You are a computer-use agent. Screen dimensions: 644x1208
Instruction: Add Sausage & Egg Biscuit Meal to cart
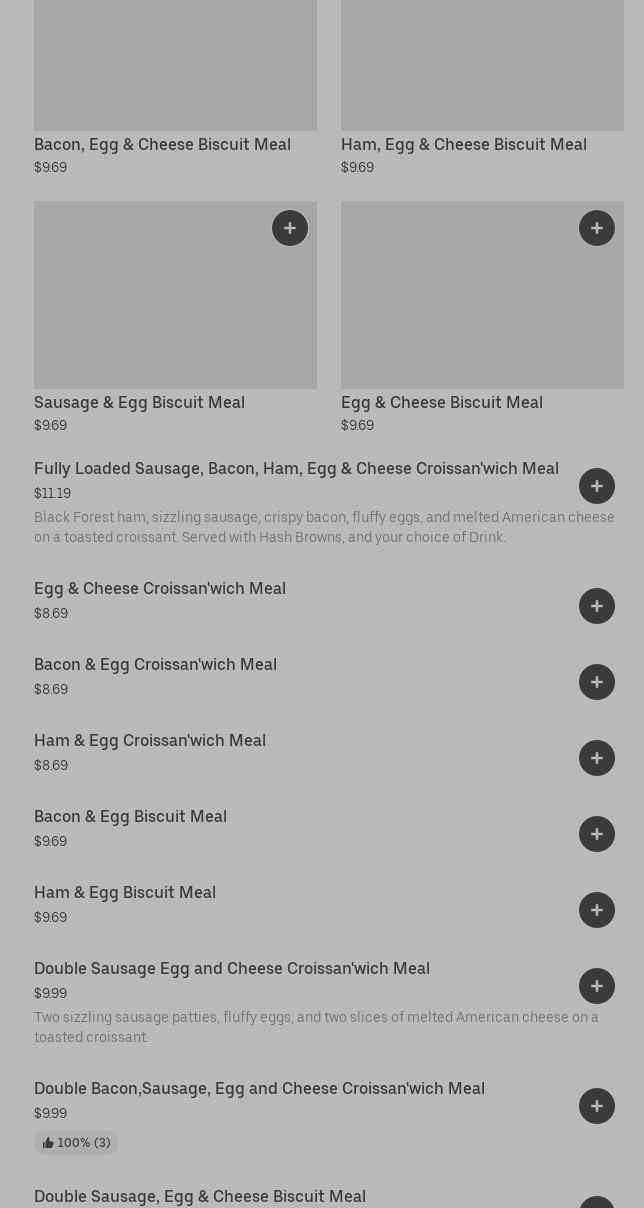click(x=290, y=228)
